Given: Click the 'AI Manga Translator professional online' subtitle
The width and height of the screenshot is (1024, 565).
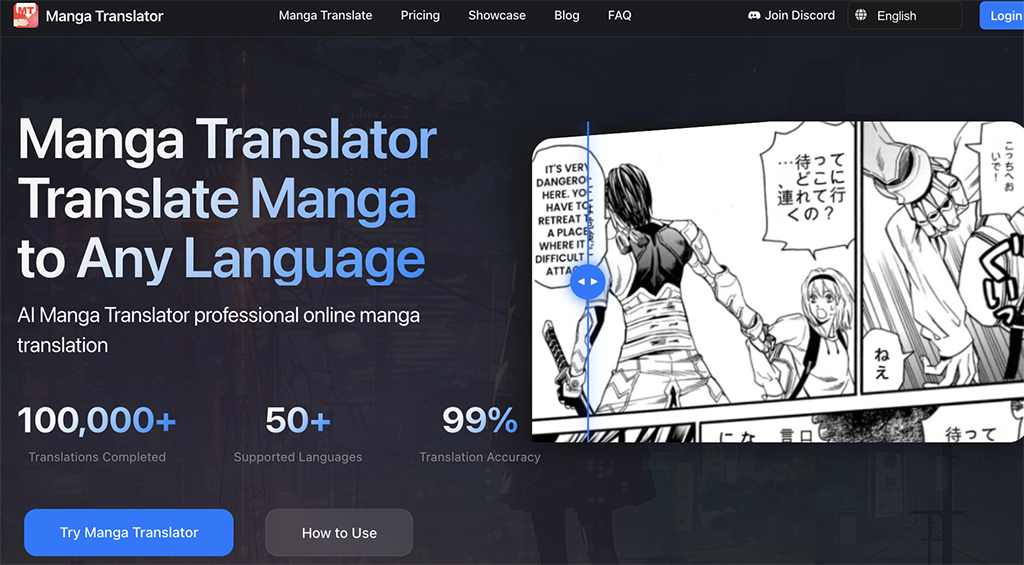Looking at the screenshot, I should pos(218,330).
